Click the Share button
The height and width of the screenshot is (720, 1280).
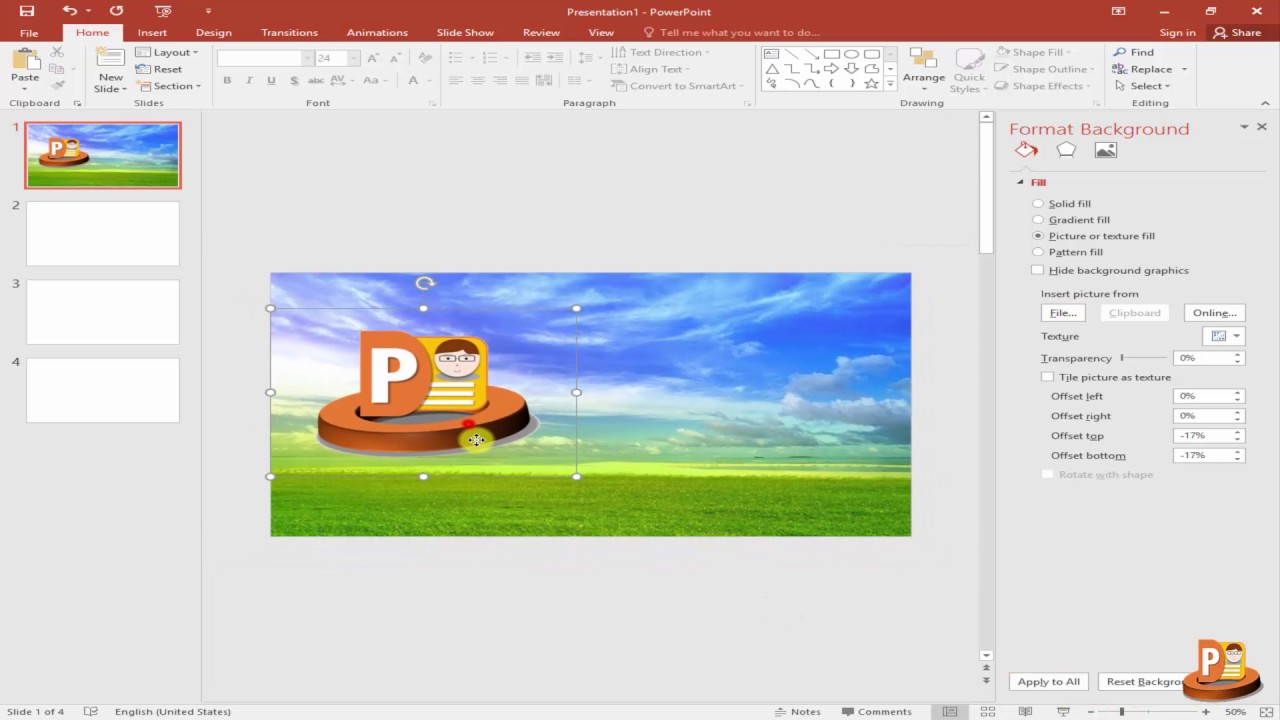pyautogui.click(x=1237, y=33)
